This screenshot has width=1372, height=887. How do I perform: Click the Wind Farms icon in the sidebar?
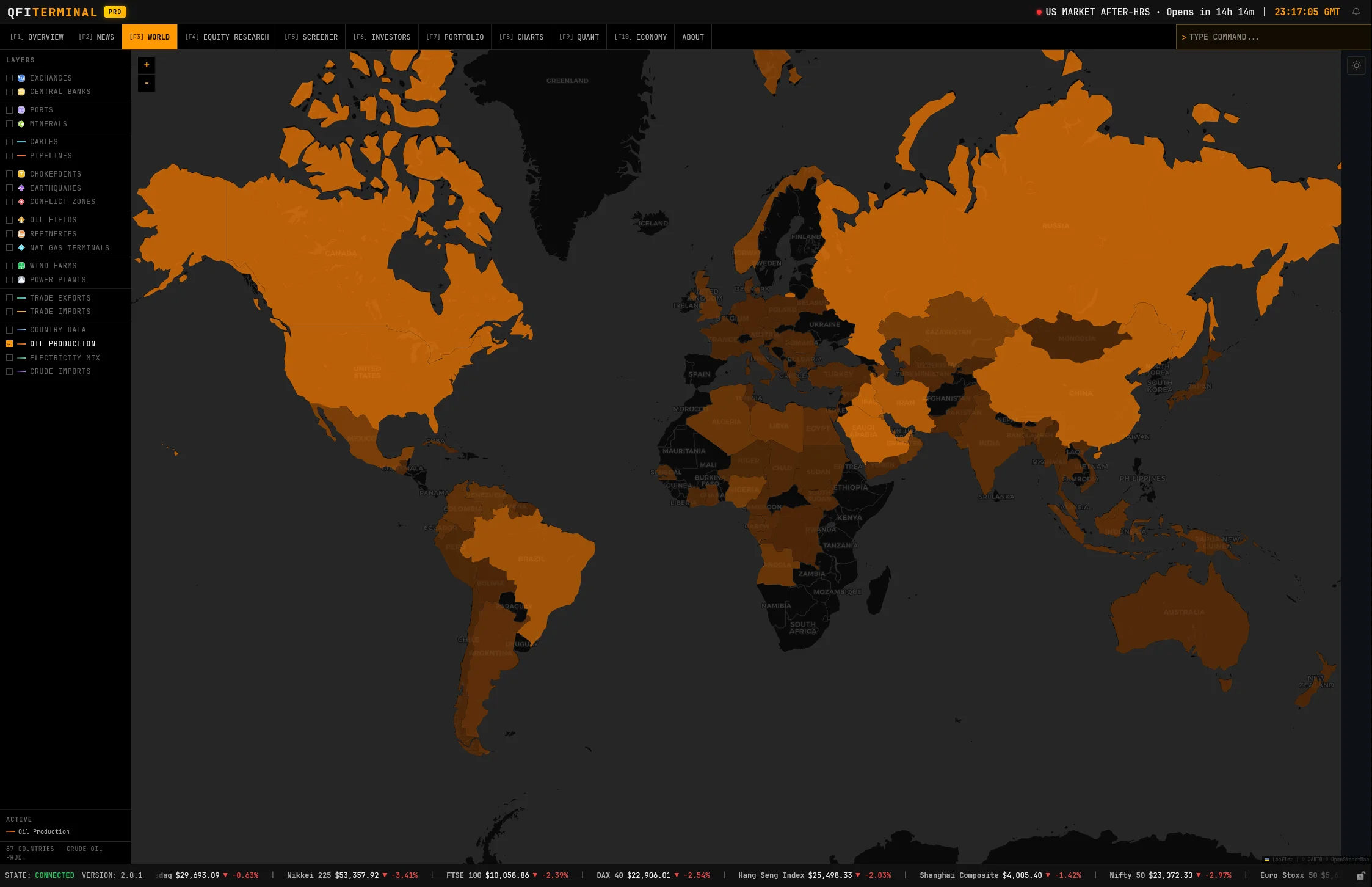point(21,266)
